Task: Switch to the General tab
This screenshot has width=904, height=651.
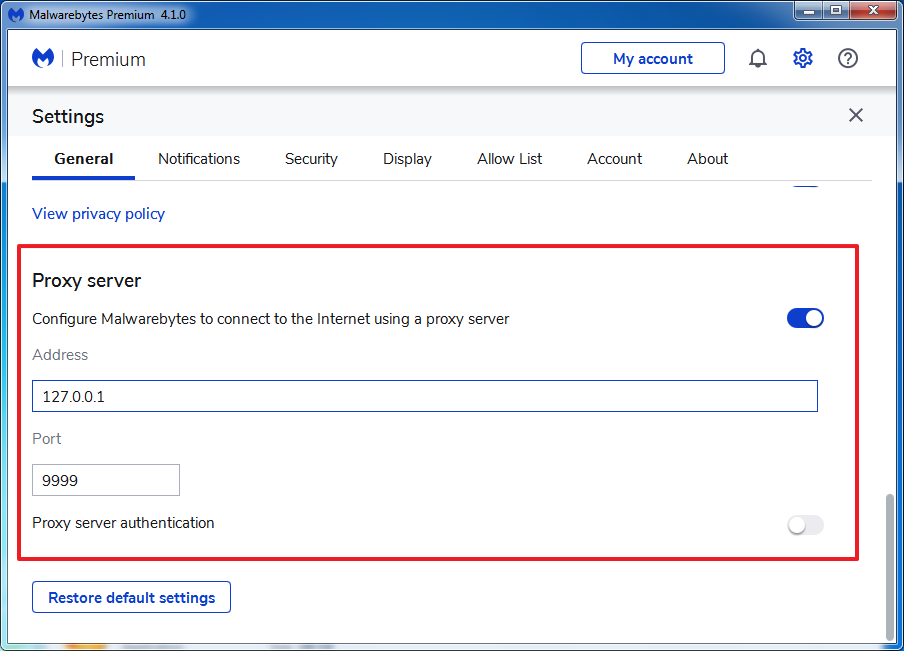Action: point(84,159)
